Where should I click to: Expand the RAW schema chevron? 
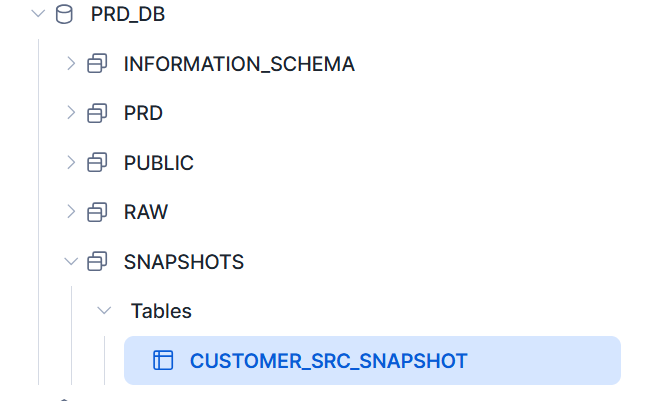[x=70, y=212]
